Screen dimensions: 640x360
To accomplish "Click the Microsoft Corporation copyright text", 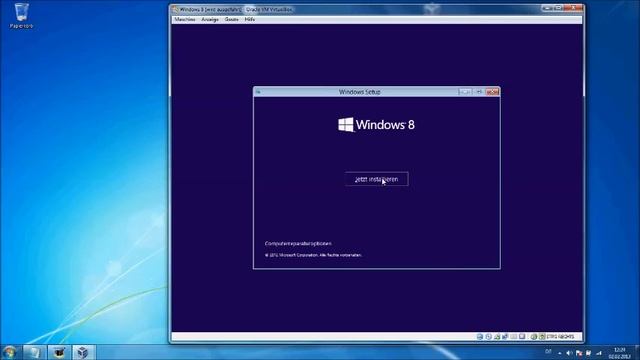I will [313, 255].
